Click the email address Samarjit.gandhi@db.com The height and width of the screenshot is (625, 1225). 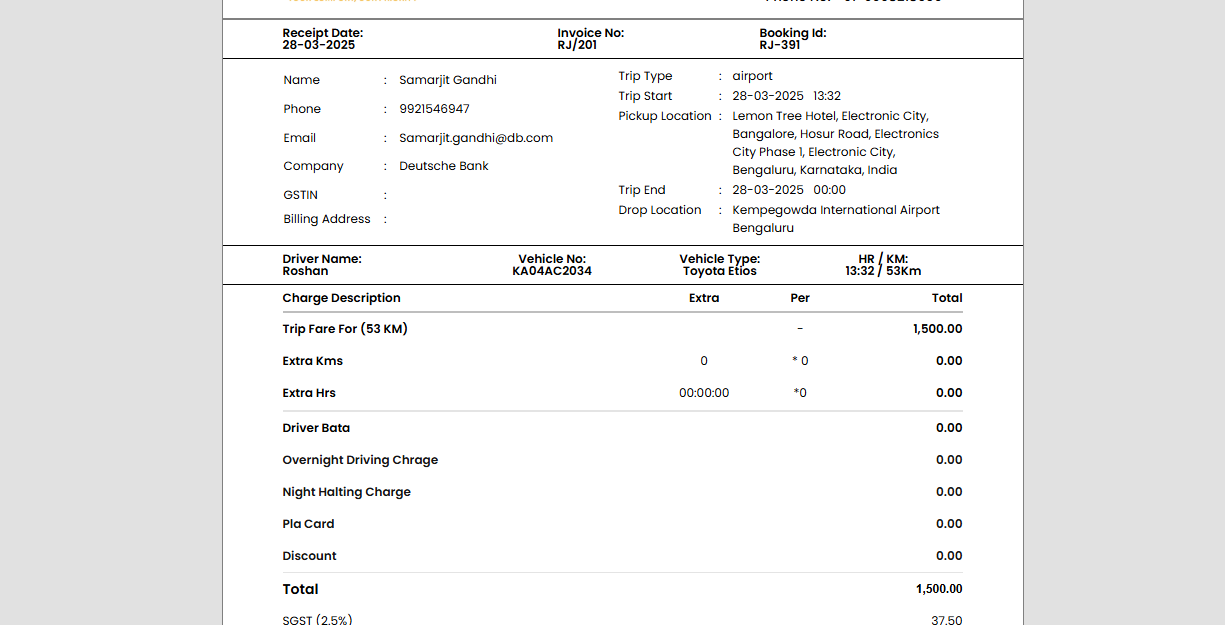[x=475, y=138]
